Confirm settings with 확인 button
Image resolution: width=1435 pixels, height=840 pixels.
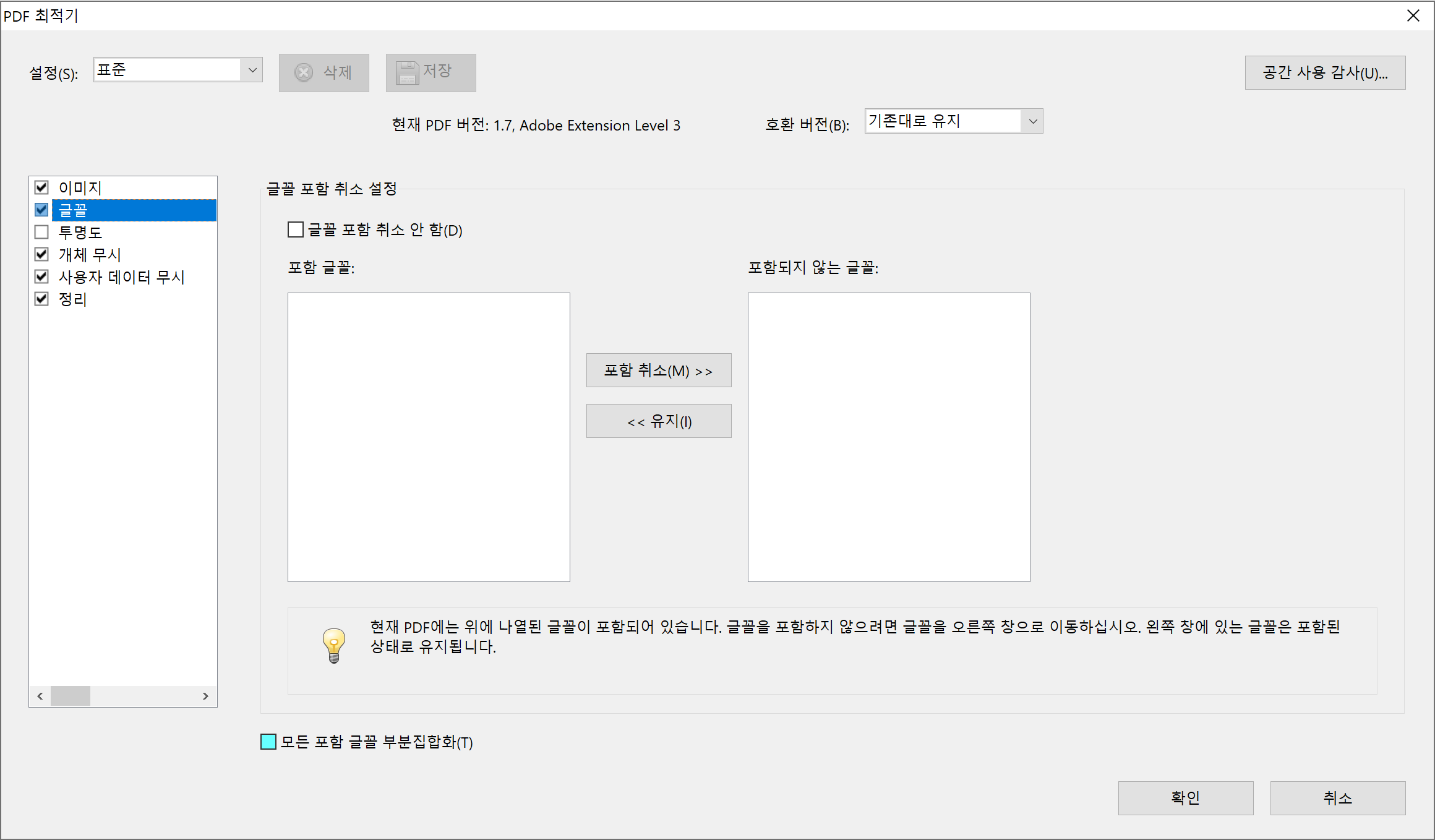click(1185, 798)
